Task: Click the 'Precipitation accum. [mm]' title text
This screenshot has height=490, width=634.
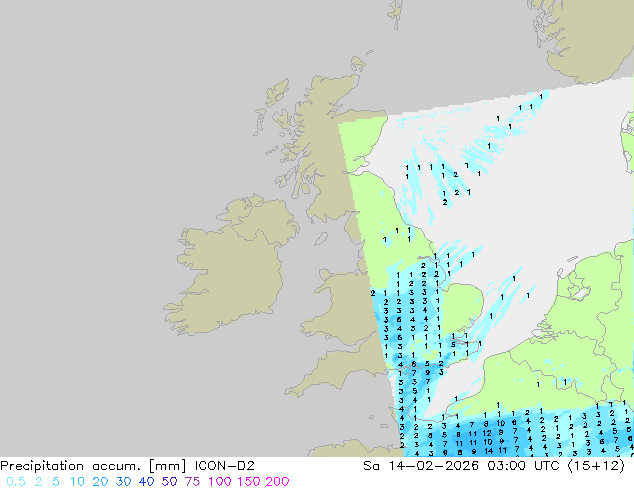Action: click(93, 466)
